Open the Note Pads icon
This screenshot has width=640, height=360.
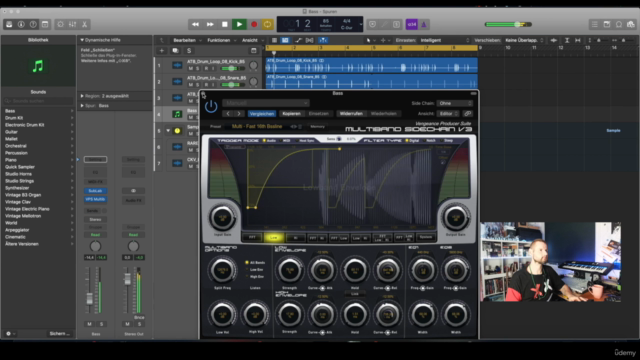tap(607, 24)
